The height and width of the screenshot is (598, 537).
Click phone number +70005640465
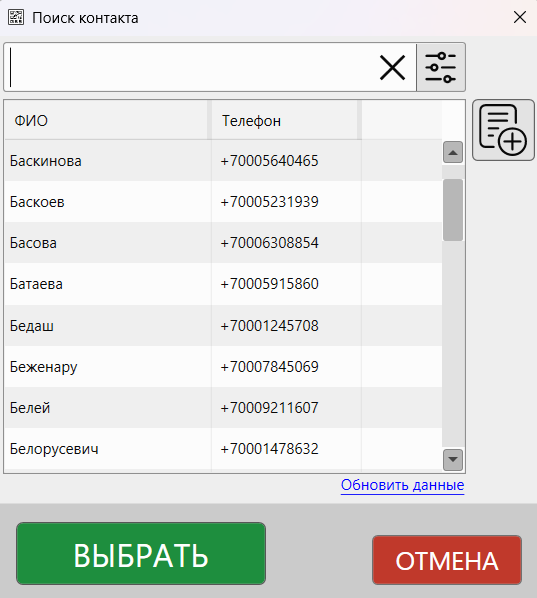pyautogui.click(x=269, y=161)
